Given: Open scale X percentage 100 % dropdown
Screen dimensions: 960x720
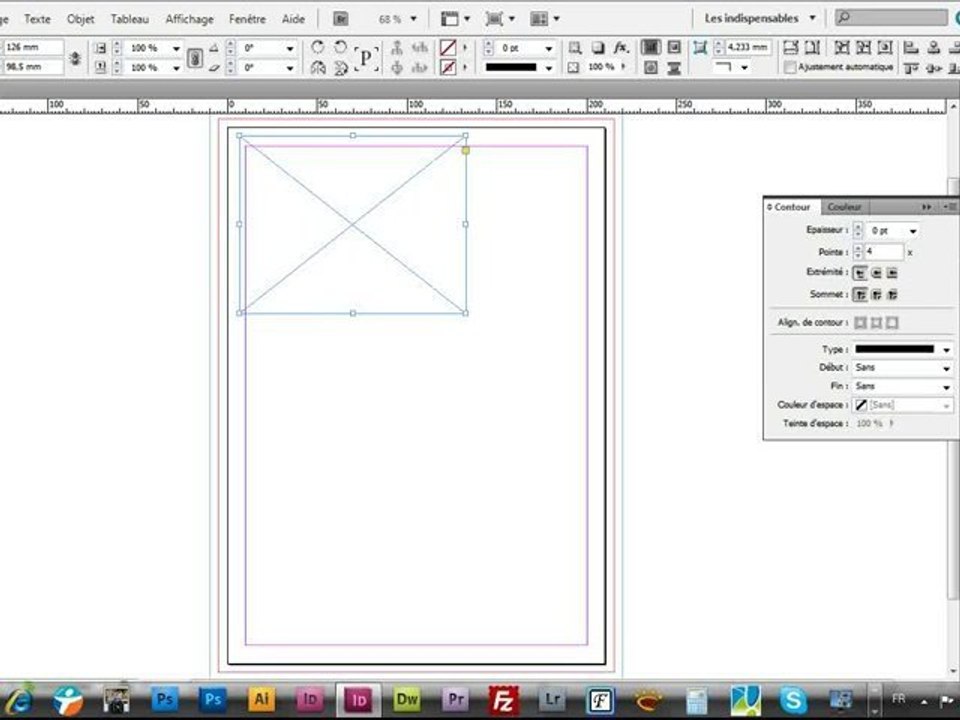Looking at the screenshot, I should (x=176, y=48).
